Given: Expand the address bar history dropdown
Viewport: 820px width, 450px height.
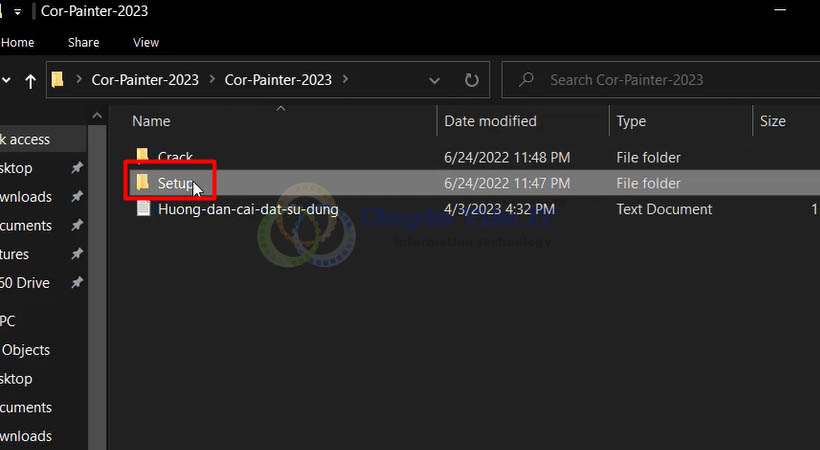Looking at the screenshot, I should pyautogui.click(x=434, y=80).
